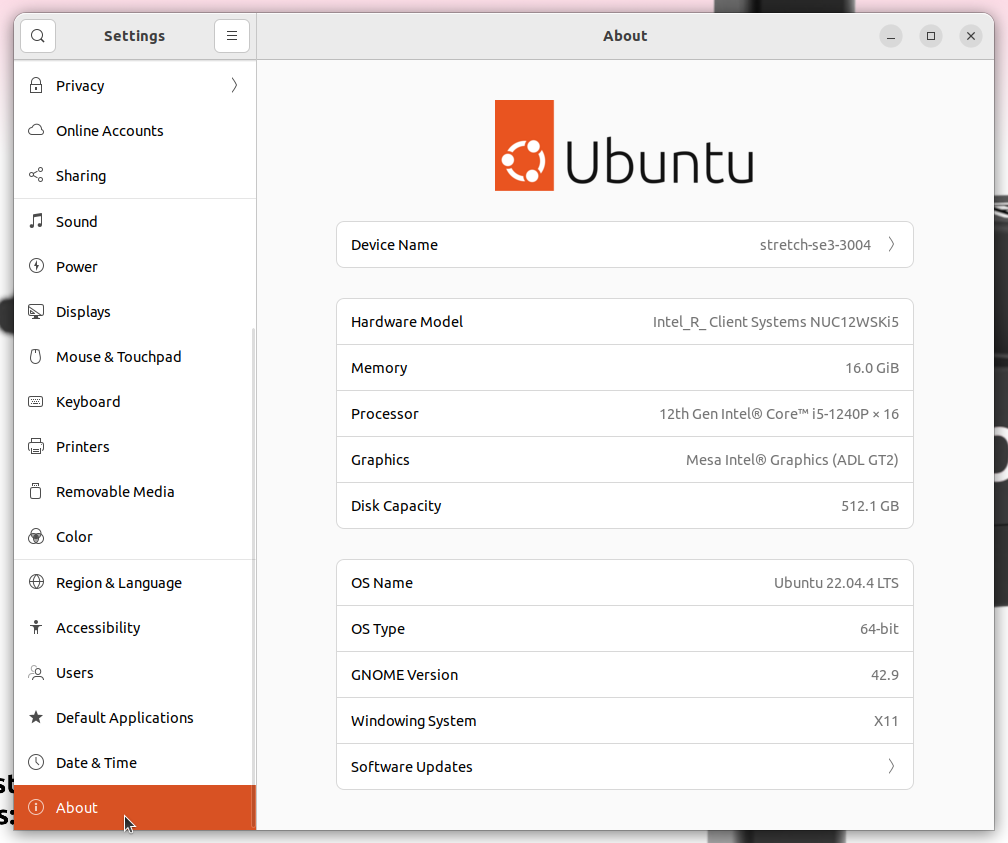Select Removable Media in sidebar
1008x843 pixels.
(x=135, y=492)
